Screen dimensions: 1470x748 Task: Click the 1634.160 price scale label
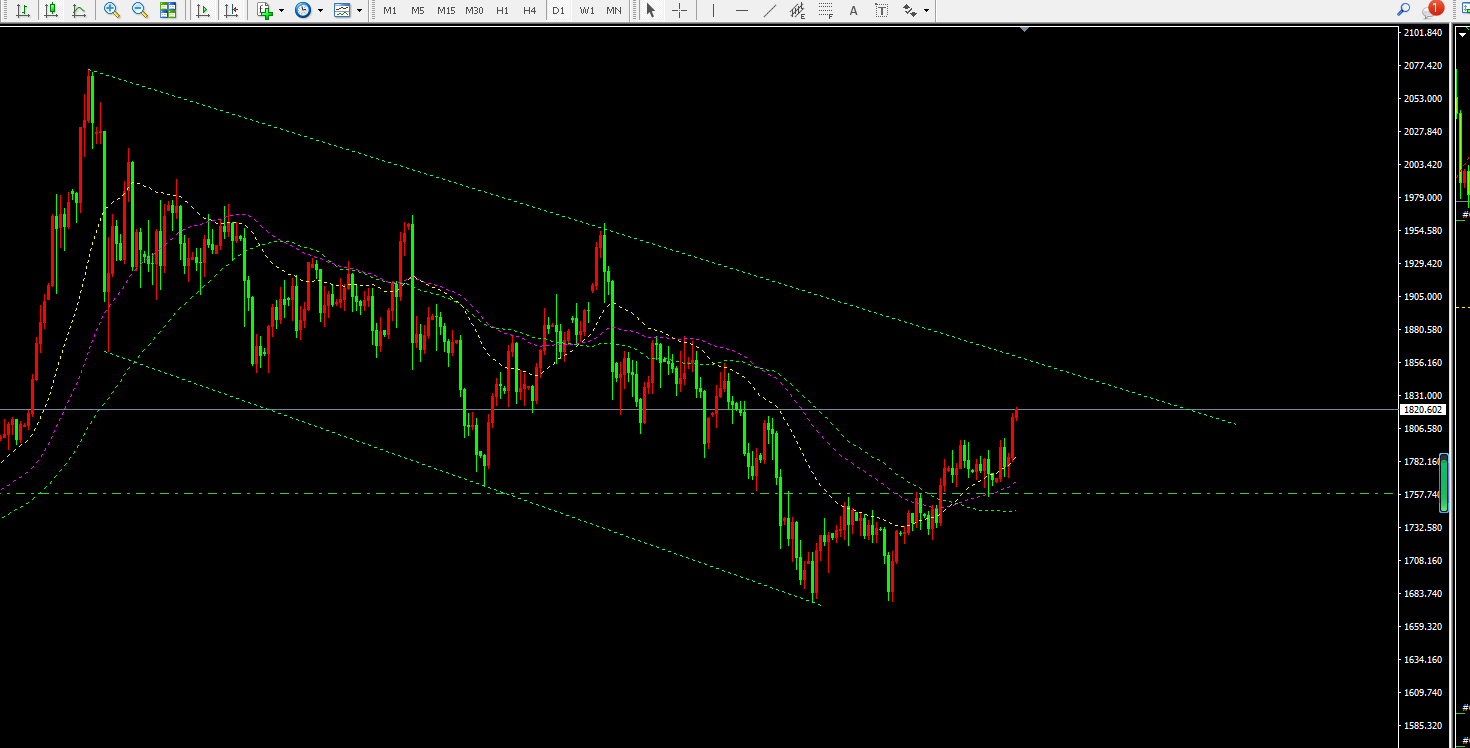coord(1423,660)
